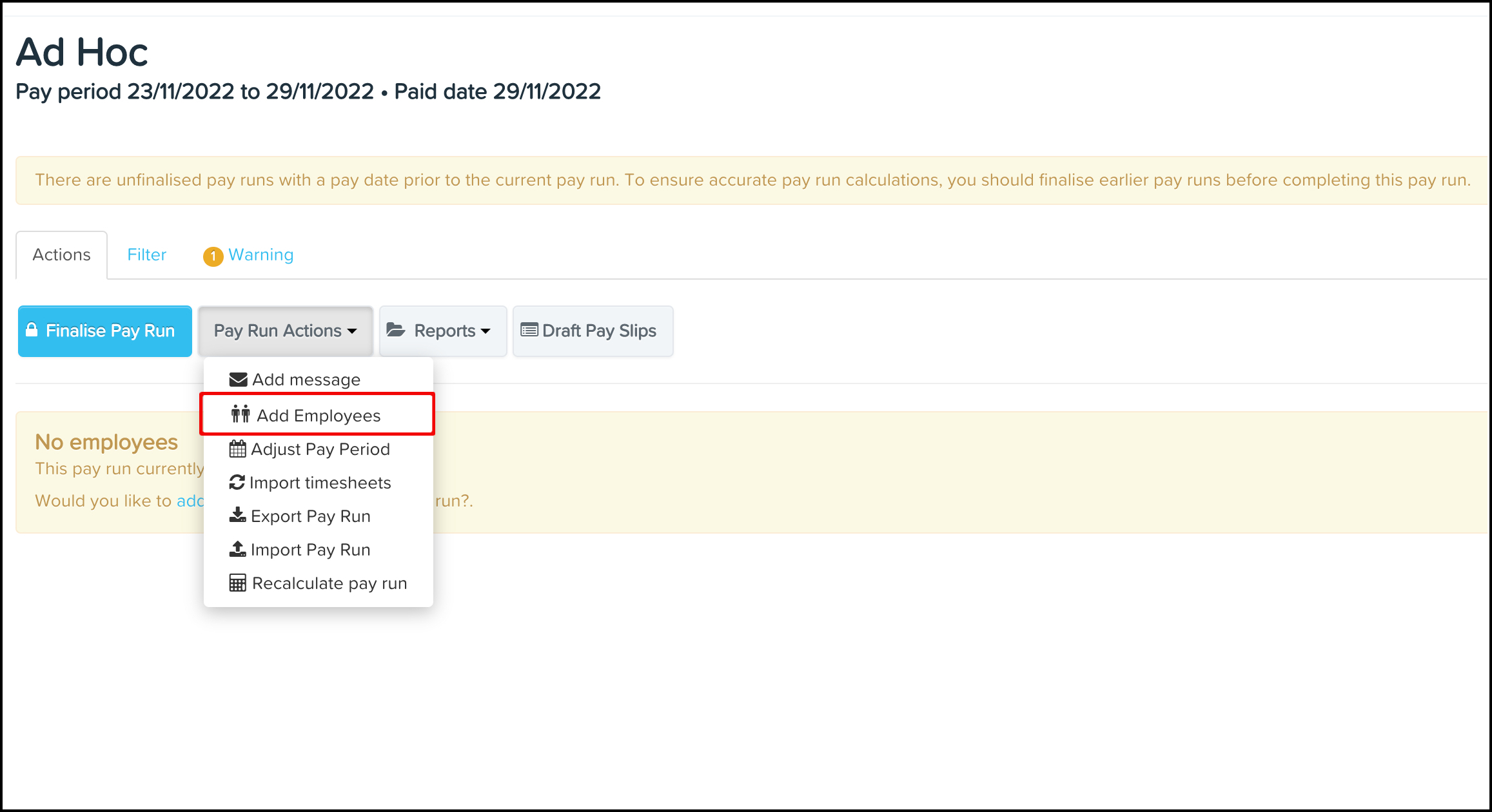Click the Finalise Pay Run button
The width and height of the screenshot is (1492, 812).
coord(105,331)
